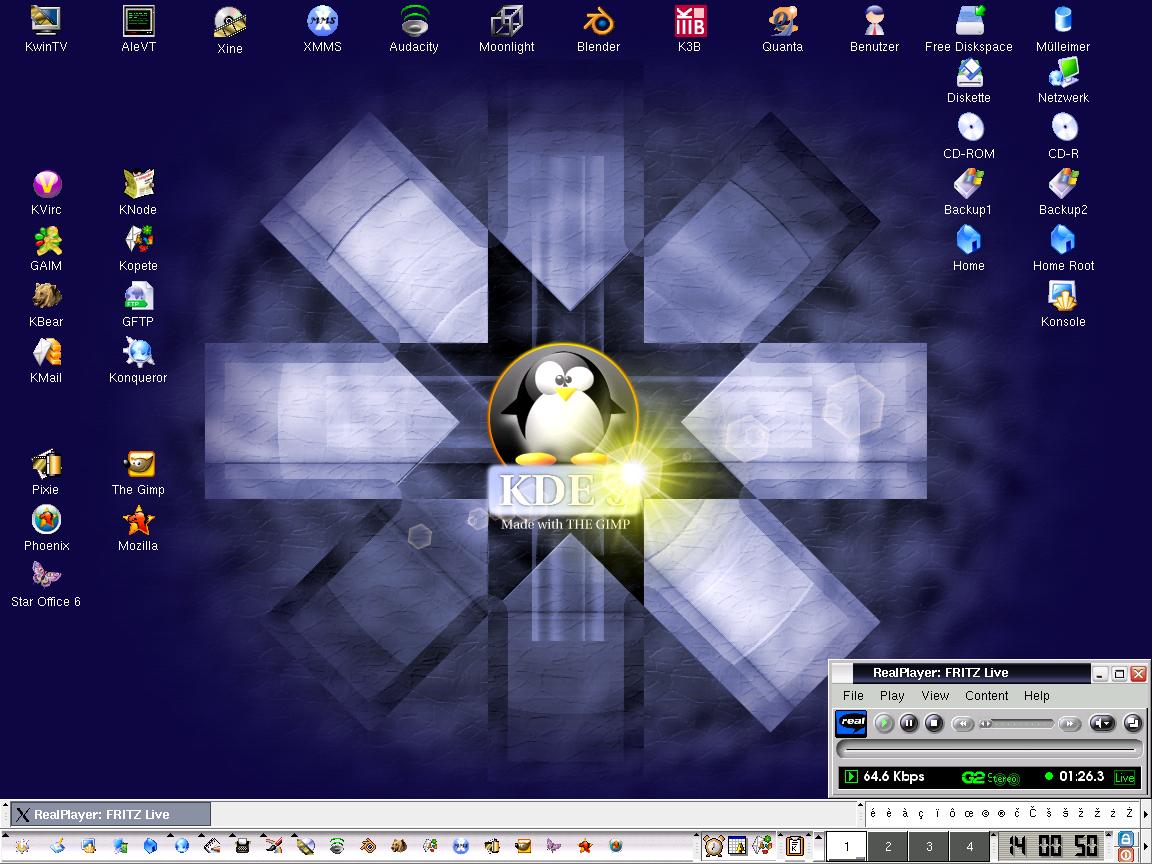Screen dimensions: 1152x864
Task: Click the alarm clock tray icon
Action: pyautogui.click(x=713, y=846)
